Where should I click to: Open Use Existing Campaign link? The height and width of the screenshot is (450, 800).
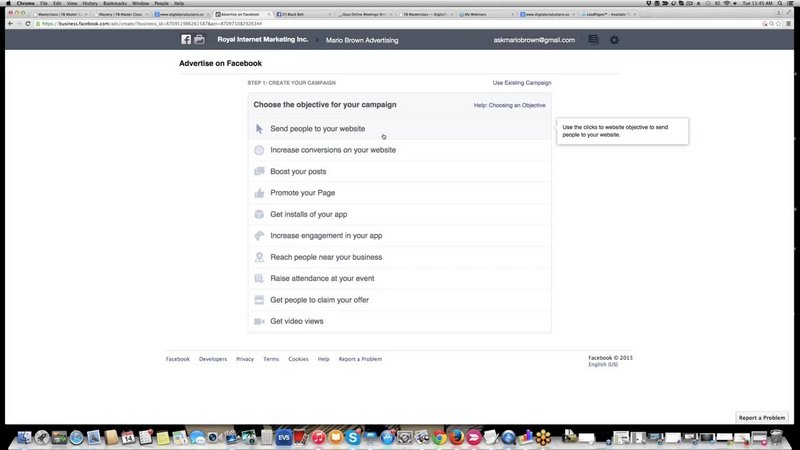click(x=522, y=83)
